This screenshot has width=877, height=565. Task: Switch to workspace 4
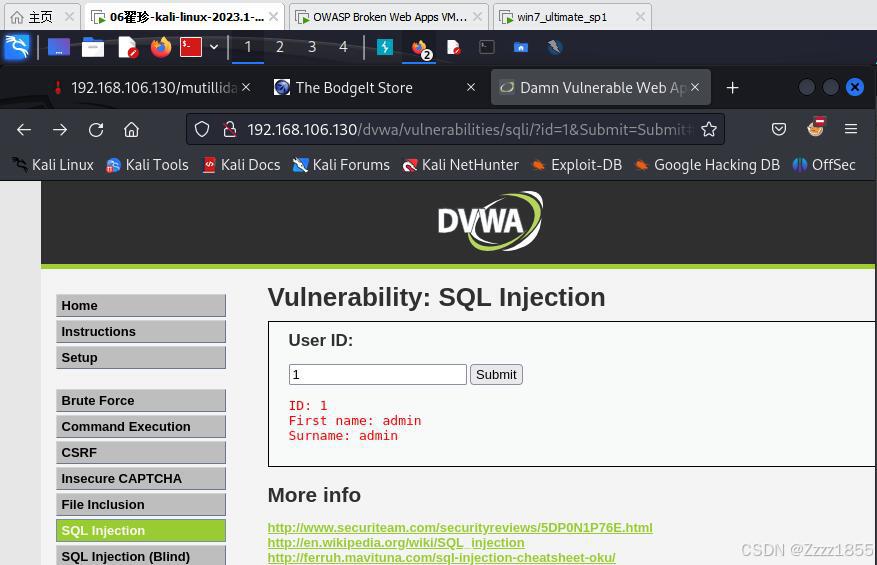pos(343,47)
